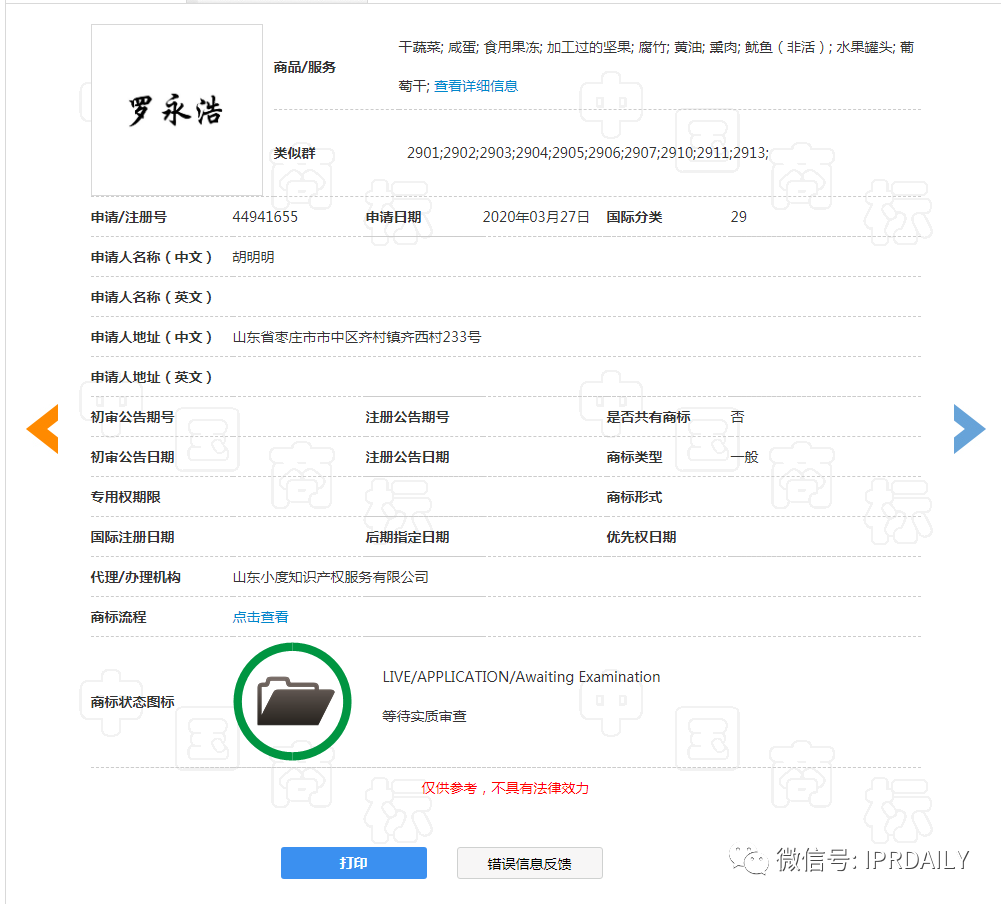Click the green folder trademark status icon

pos(292,701)
